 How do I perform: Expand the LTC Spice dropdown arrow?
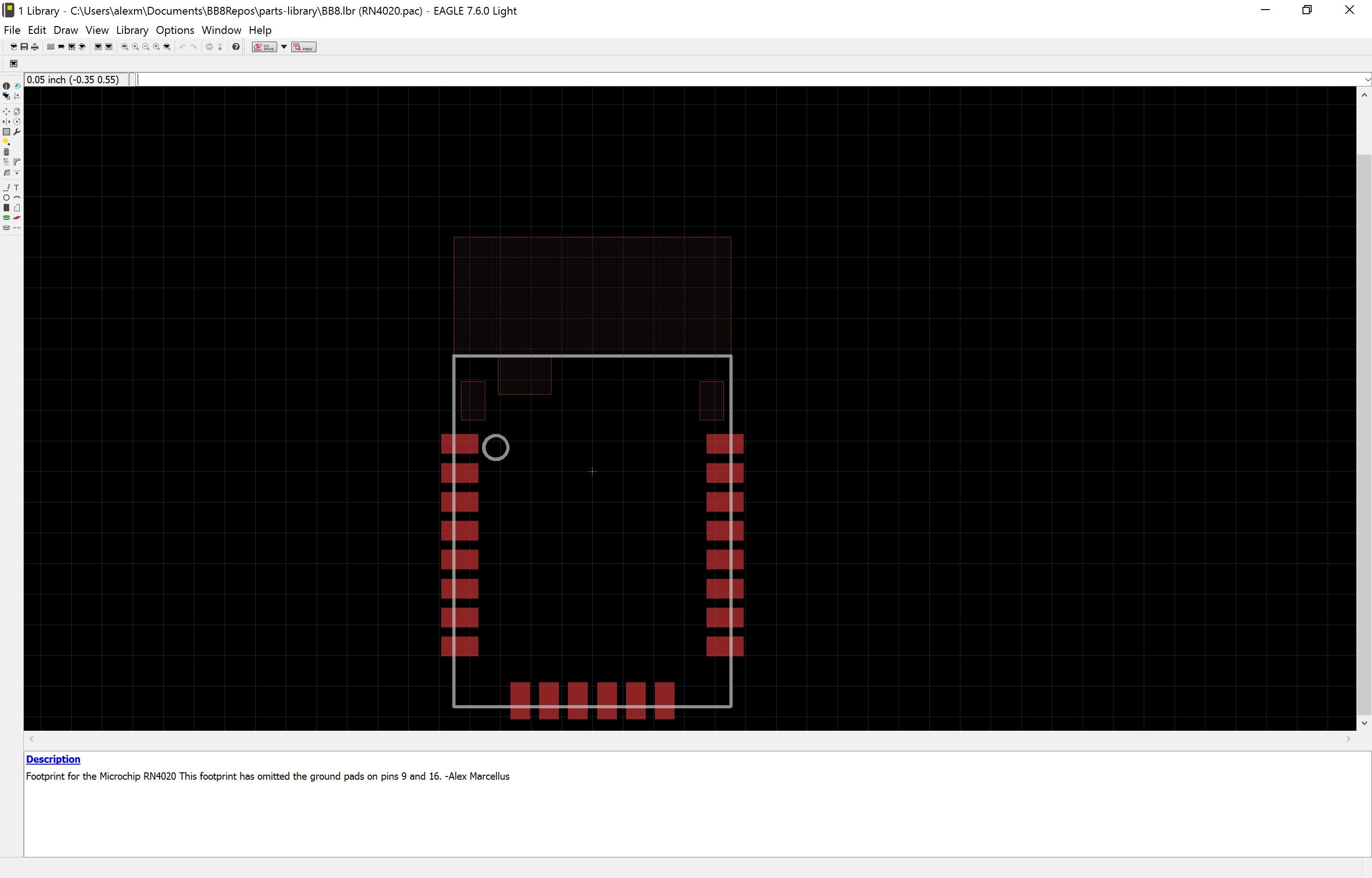[x=284, y=47]
